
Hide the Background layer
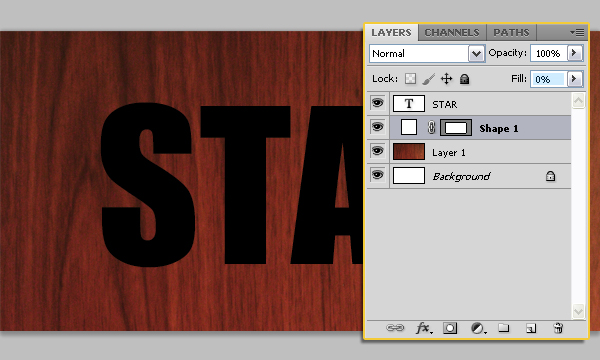click(x=378, y=175)
